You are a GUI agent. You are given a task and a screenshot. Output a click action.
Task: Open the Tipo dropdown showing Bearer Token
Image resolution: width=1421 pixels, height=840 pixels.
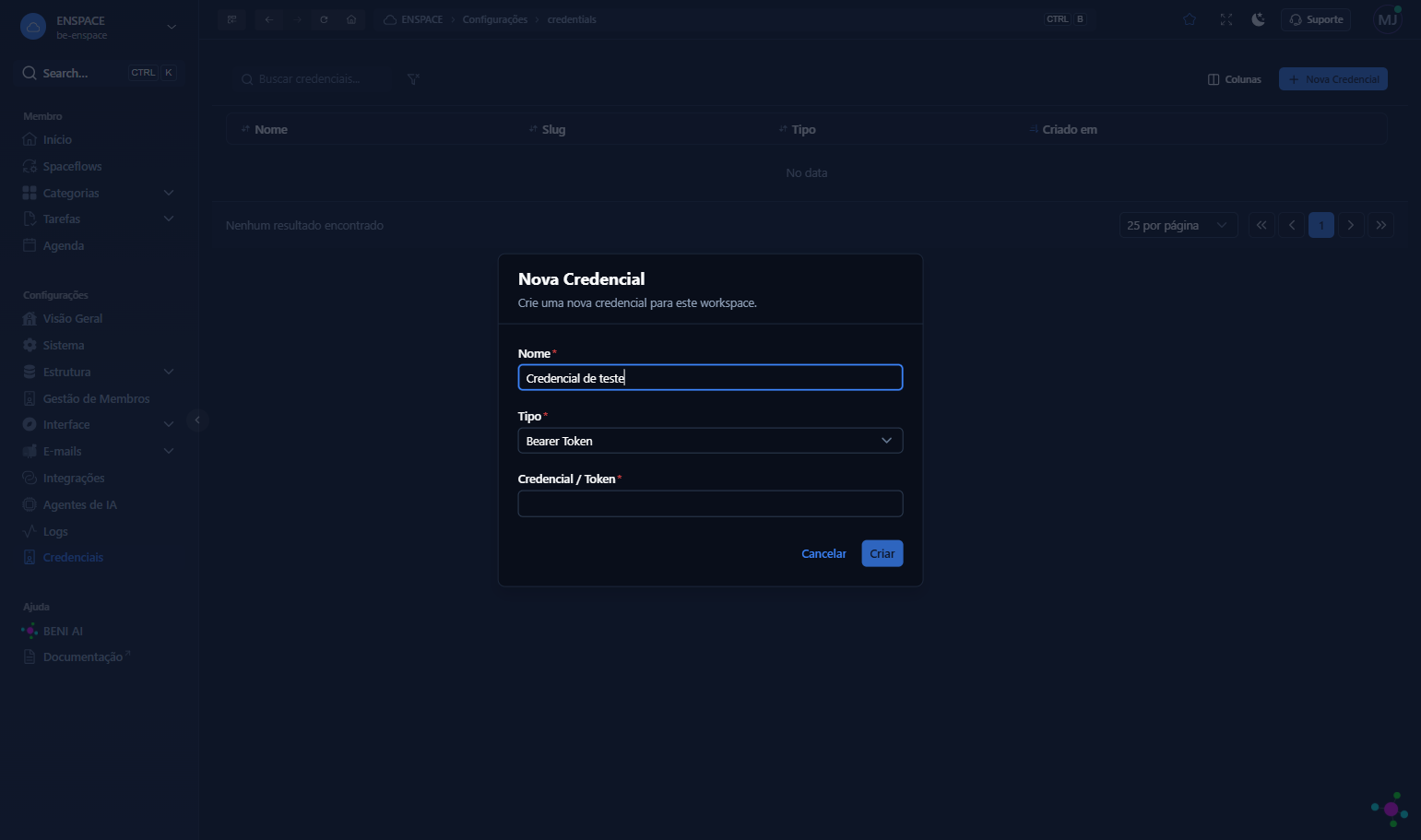(x=710, y=441)
